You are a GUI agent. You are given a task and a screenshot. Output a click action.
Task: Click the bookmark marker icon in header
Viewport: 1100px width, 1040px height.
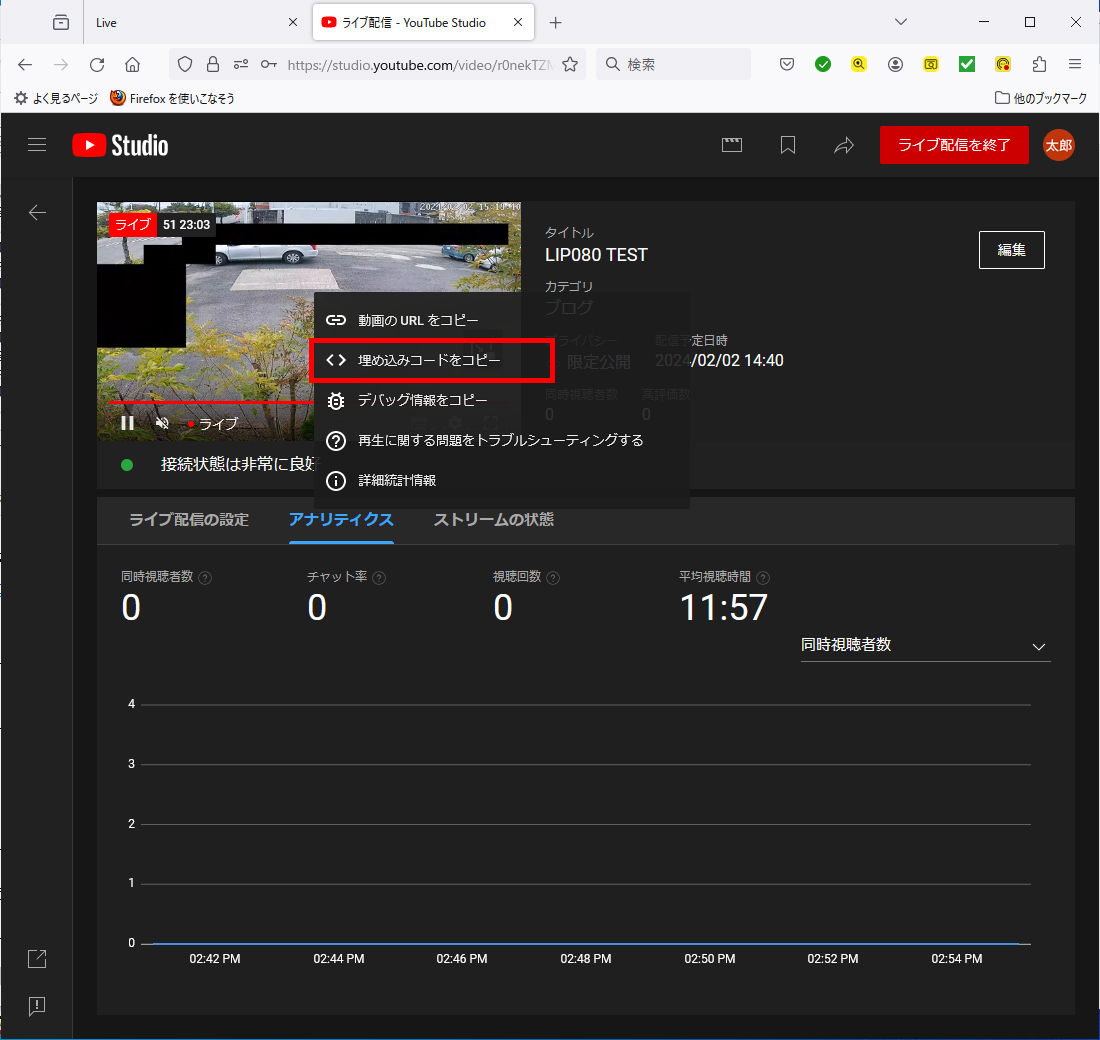(788, 145)
